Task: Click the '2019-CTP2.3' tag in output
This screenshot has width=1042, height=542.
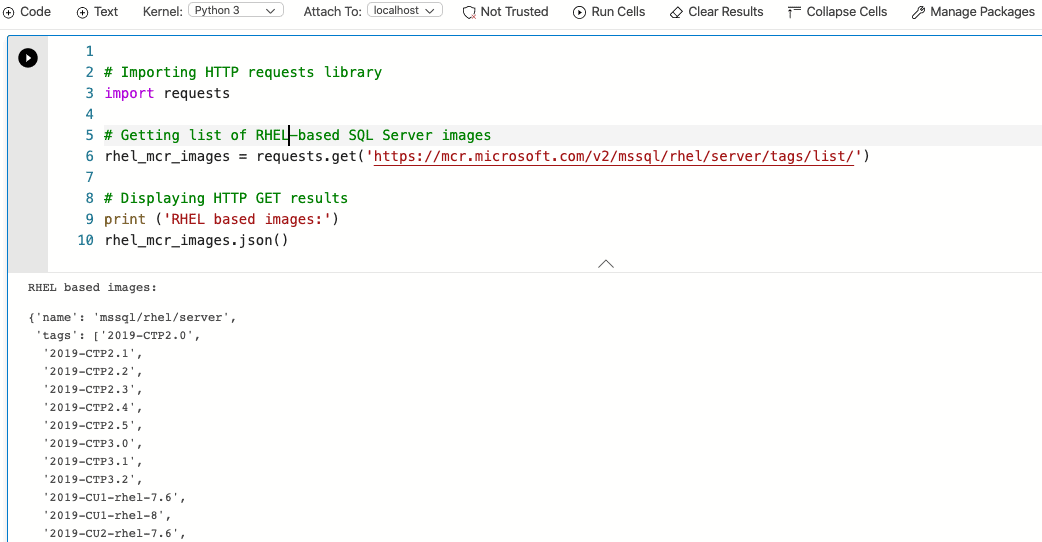Action: click(x=90, y=389)
